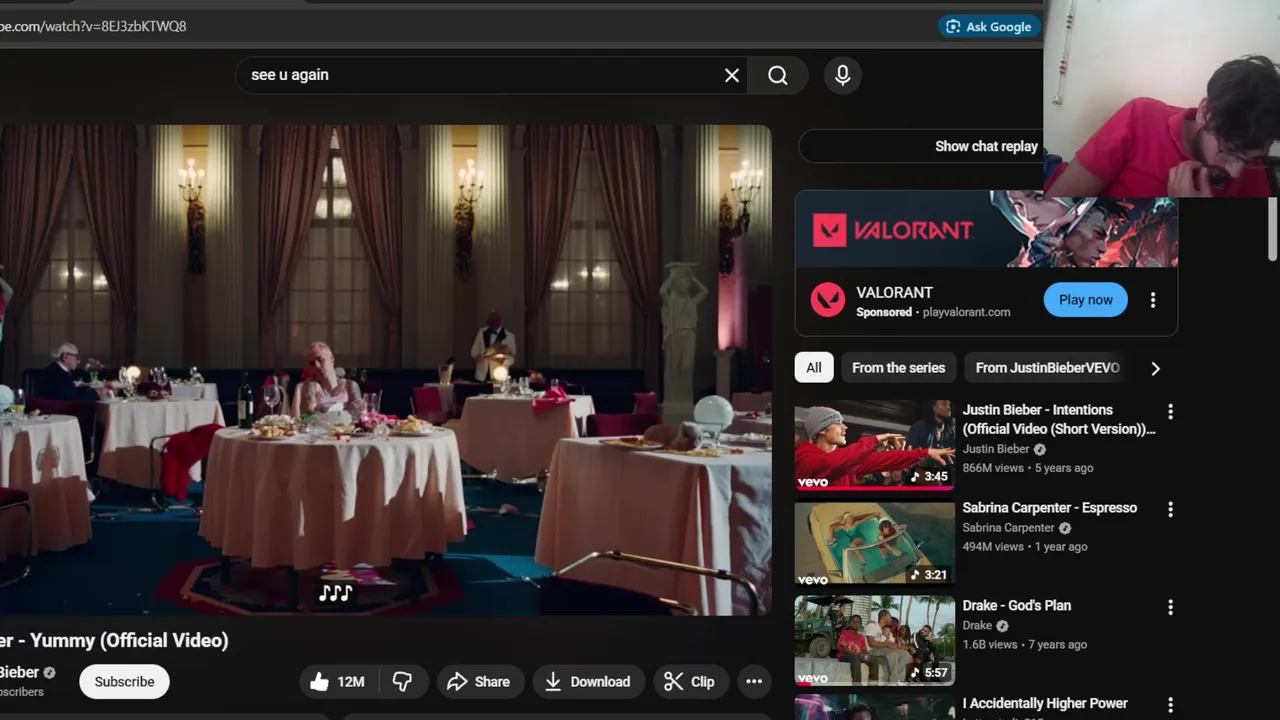Expand more filter chips with right arrow
The height and width of the screenshot is (720, 1280).
pyautogui.click(x=1155, y=368)
